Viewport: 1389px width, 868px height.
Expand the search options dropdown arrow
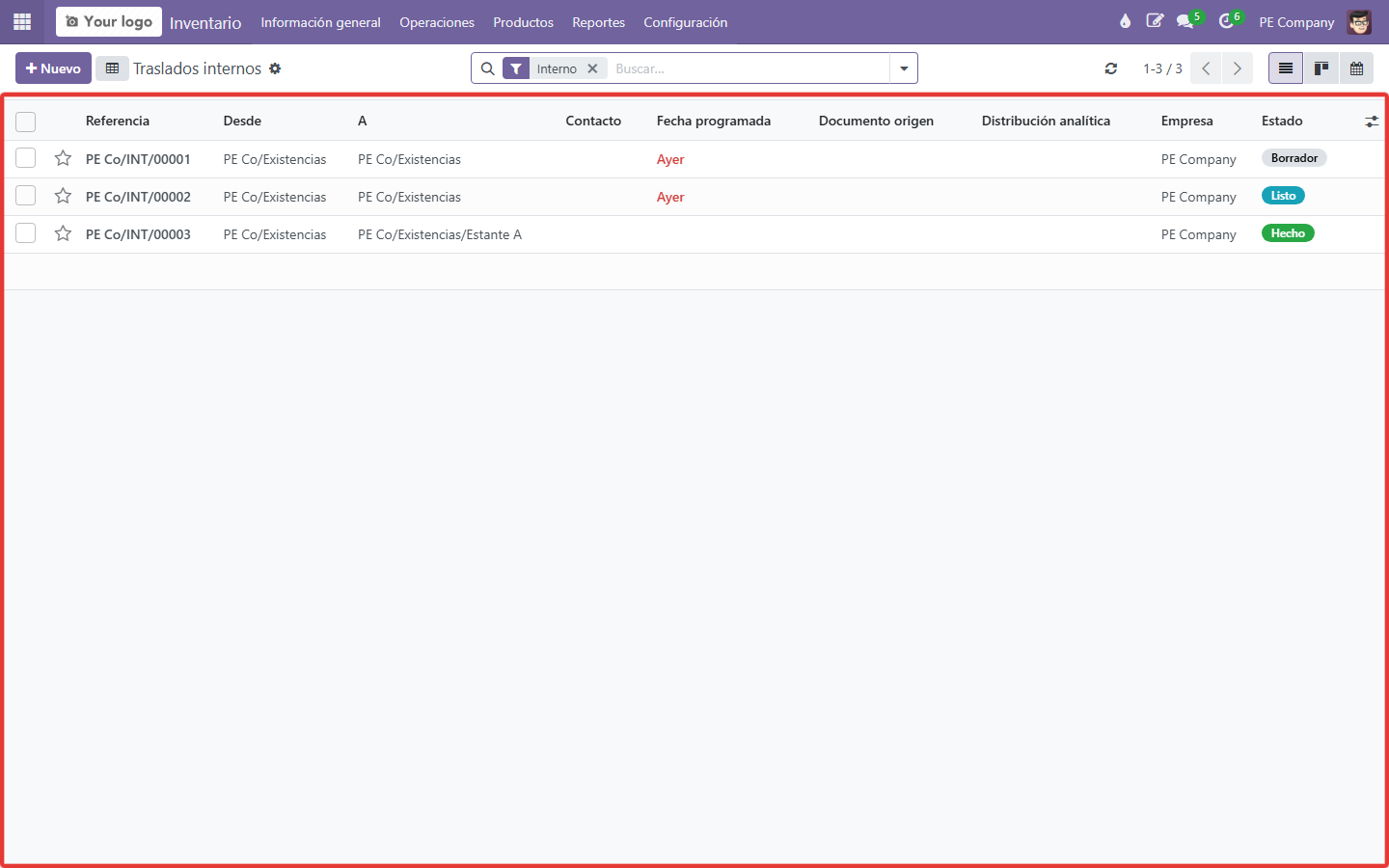[x=904, y=68]
